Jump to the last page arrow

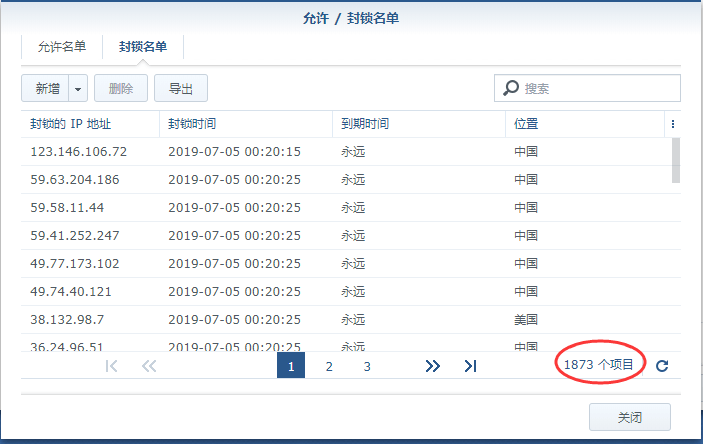click(470, 366)
